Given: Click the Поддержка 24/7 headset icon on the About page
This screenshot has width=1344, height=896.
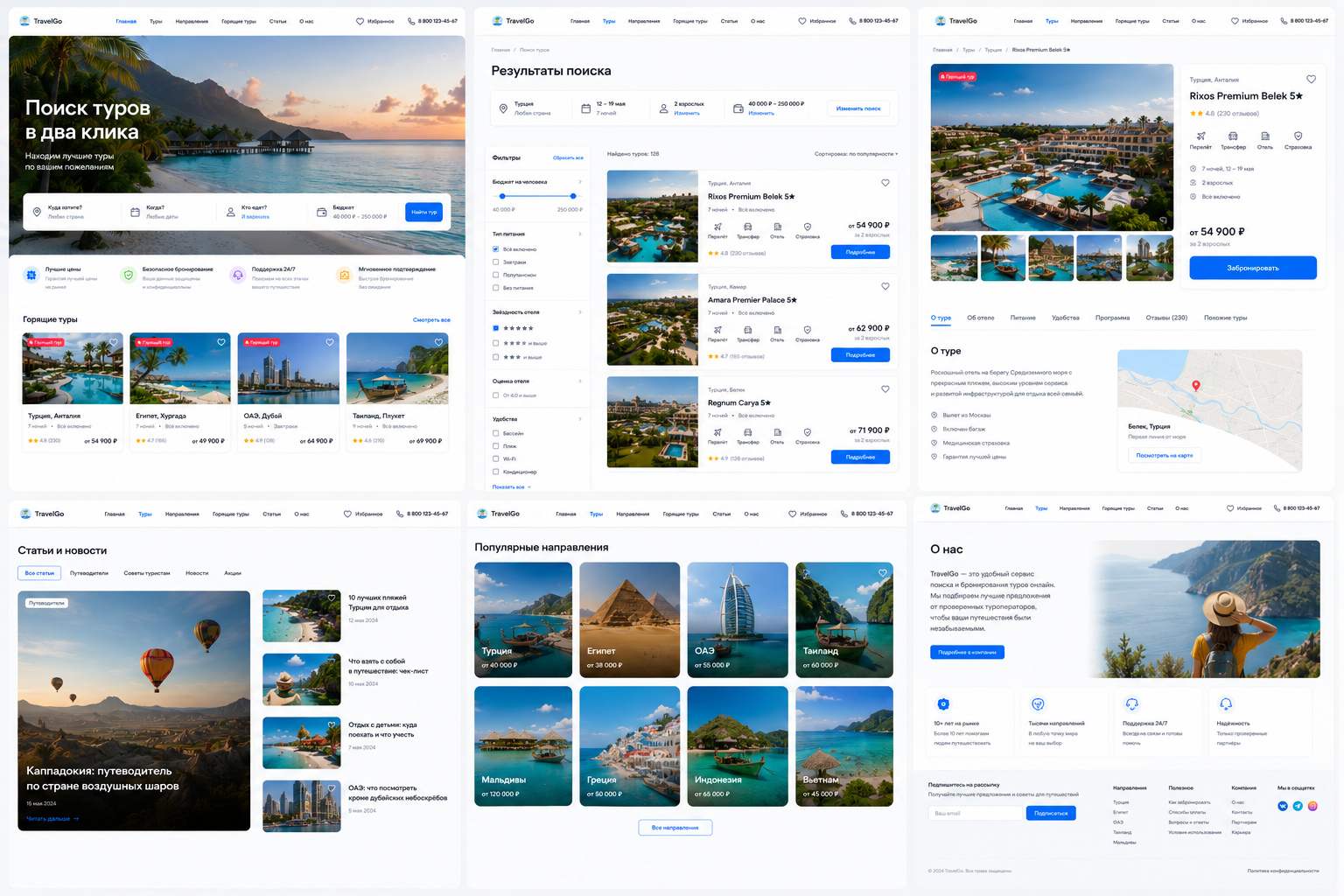Looking at the screenshot, I should pos(1131,703).
